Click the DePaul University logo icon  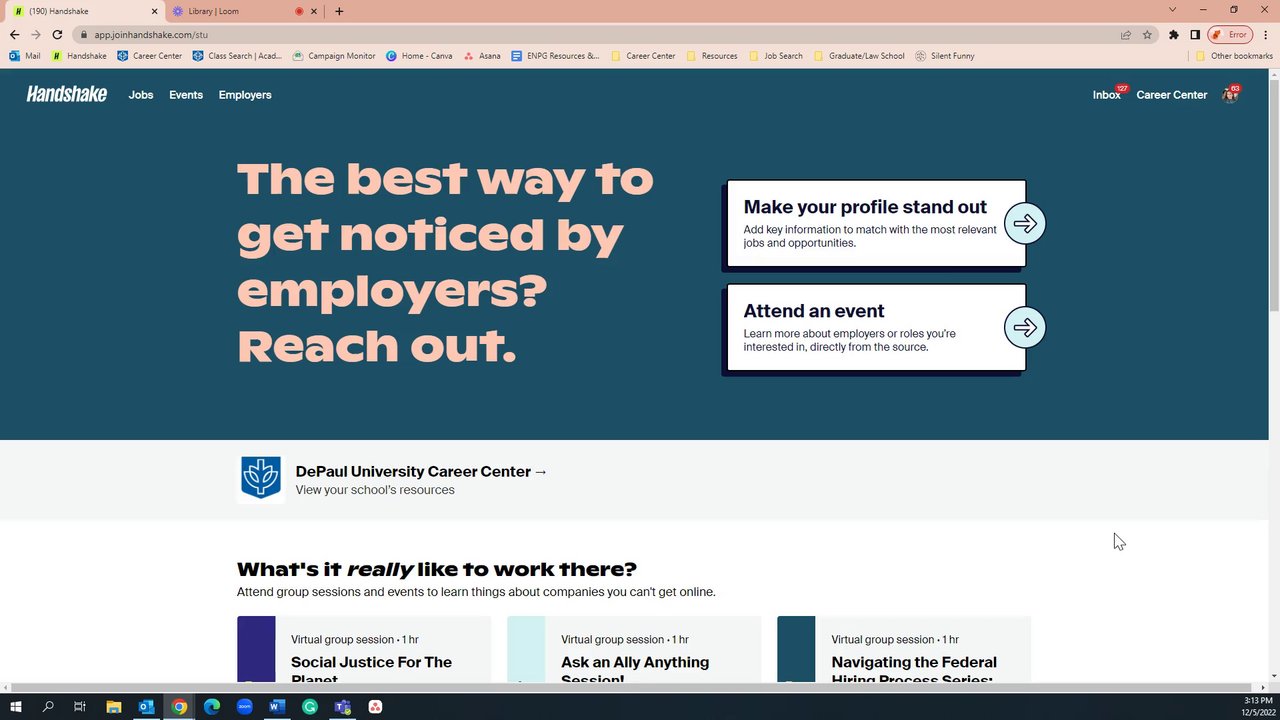[x=261, y=478]
